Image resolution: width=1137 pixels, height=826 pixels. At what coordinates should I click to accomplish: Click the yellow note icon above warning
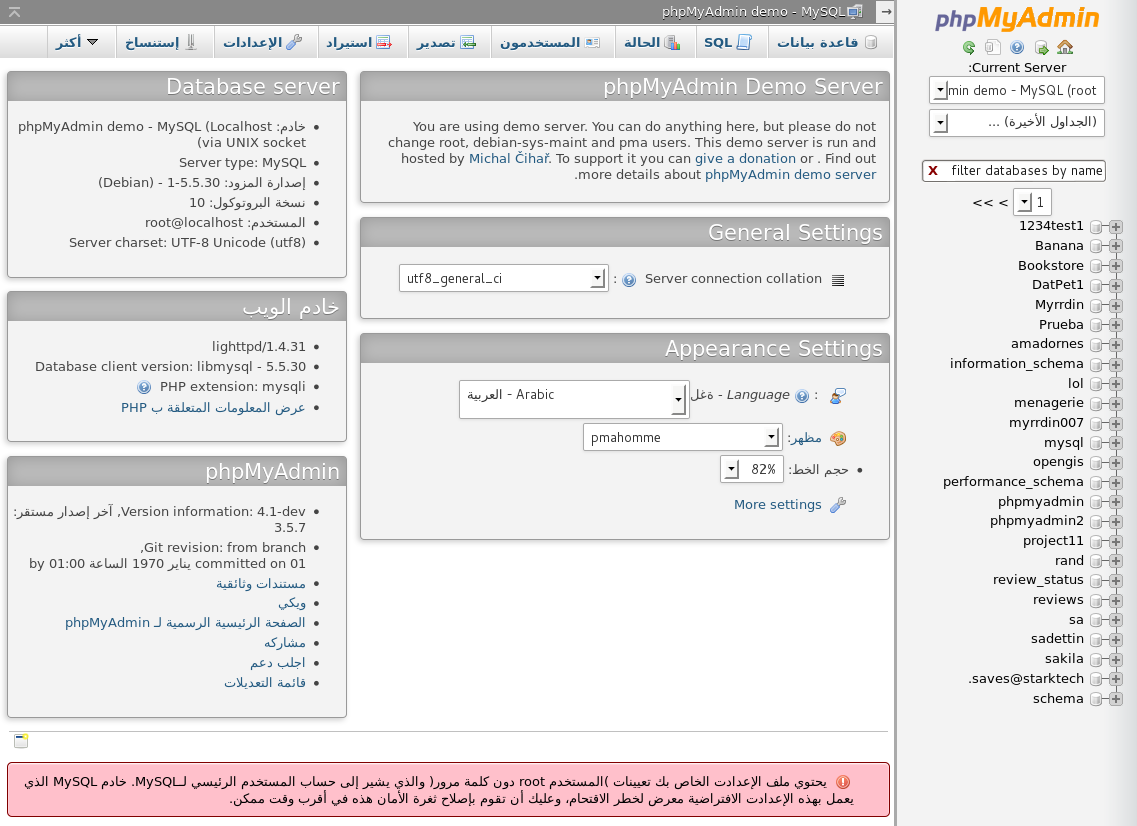click(x=21, y=741)
